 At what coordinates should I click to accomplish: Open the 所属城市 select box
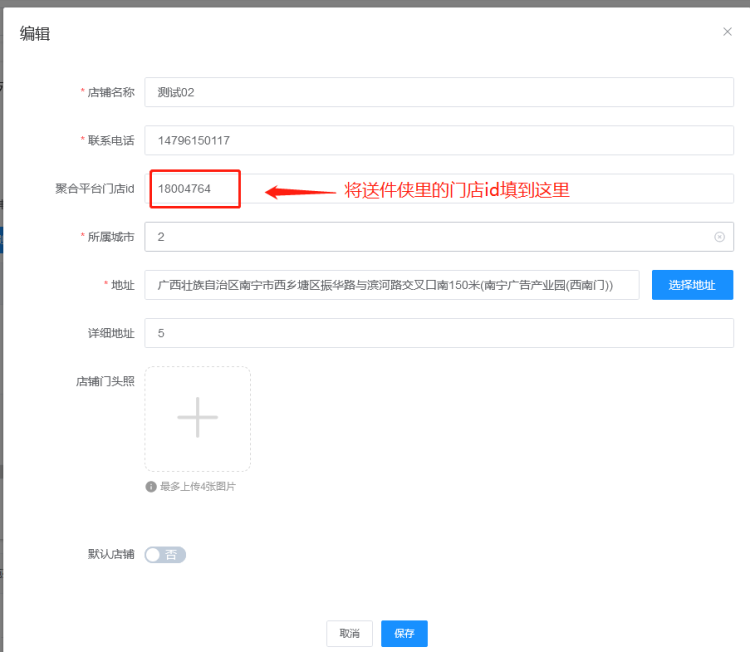439,237
